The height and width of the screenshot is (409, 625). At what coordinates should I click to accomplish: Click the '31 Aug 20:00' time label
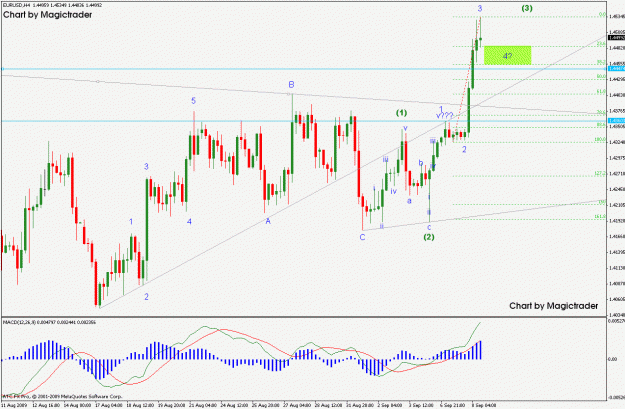tap(360, 405)
